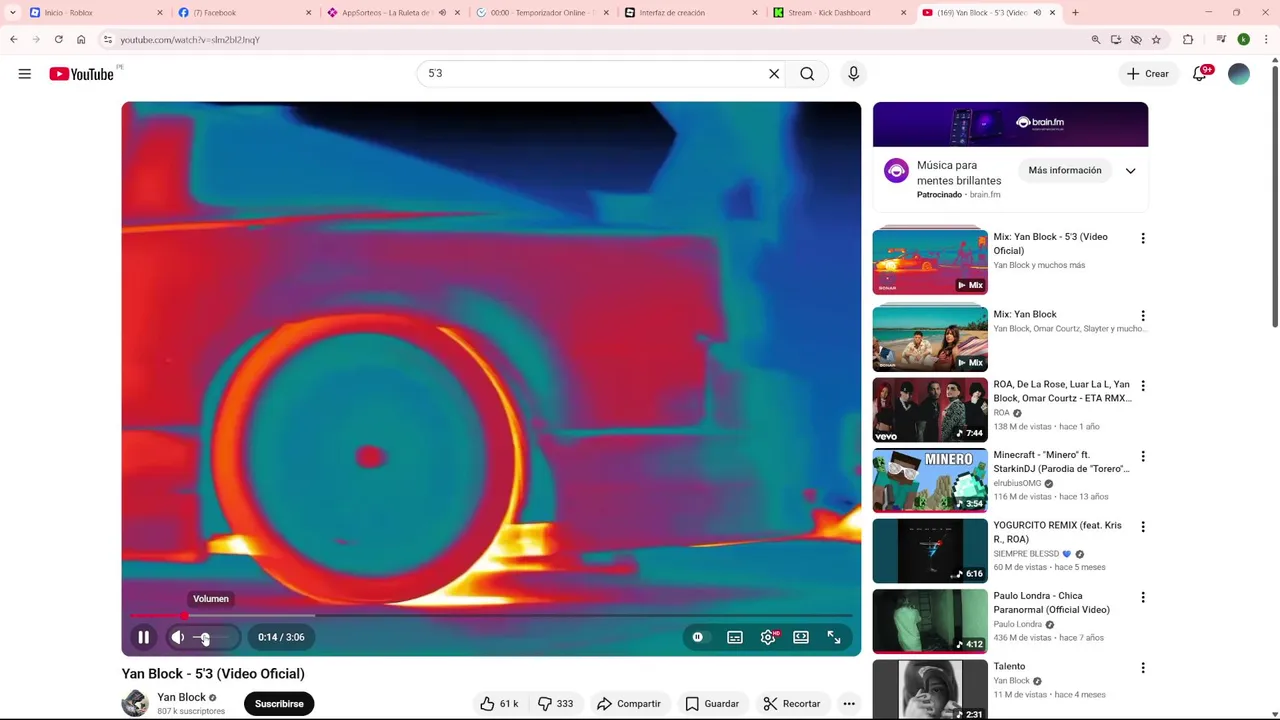
Task: Clear the search box with X
Action: 774,74
